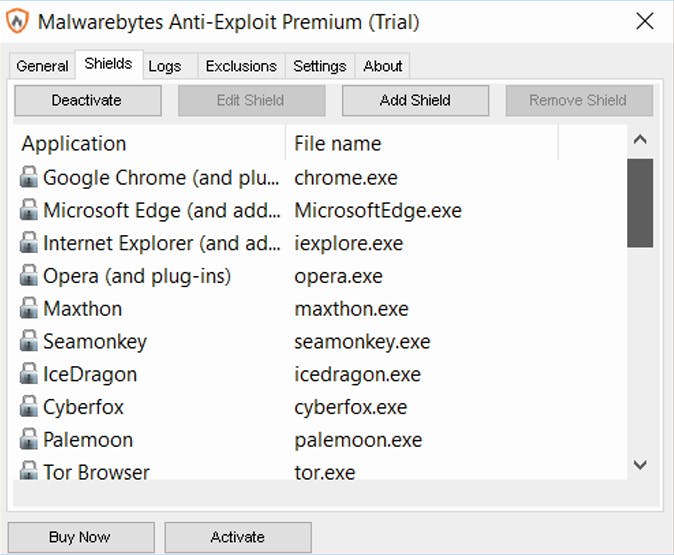Click the lock icon beside Microsoft Edge

point(29,211)
